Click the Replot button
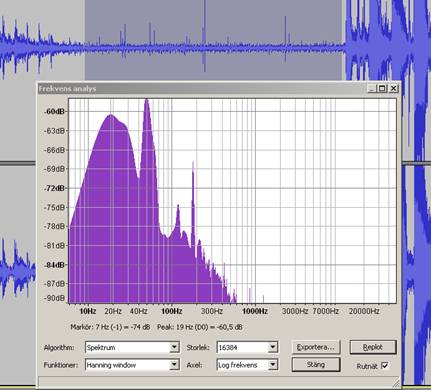Screen dimensions: 431x390 pyautogui.click(x=373, y=347)
